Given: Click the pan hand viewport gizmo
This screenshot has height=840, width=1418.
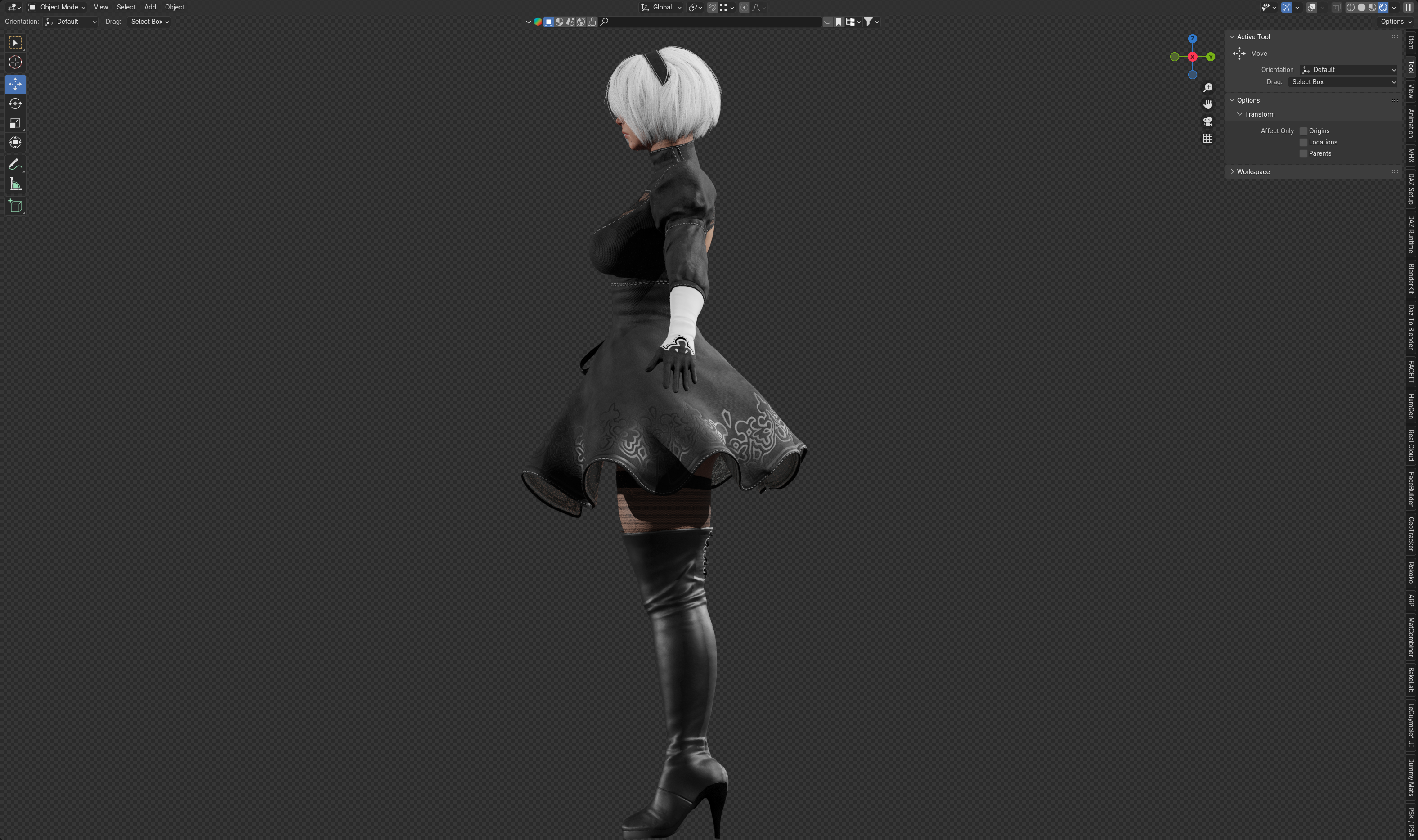Looking at the screenshot, I should 1207,105.
